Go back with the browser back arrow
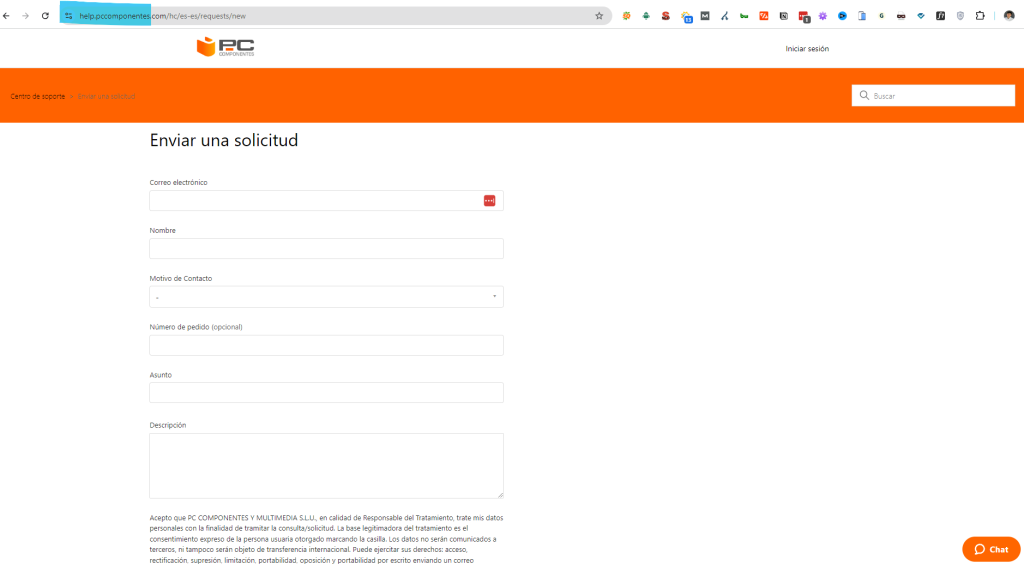 pos(8,16)
